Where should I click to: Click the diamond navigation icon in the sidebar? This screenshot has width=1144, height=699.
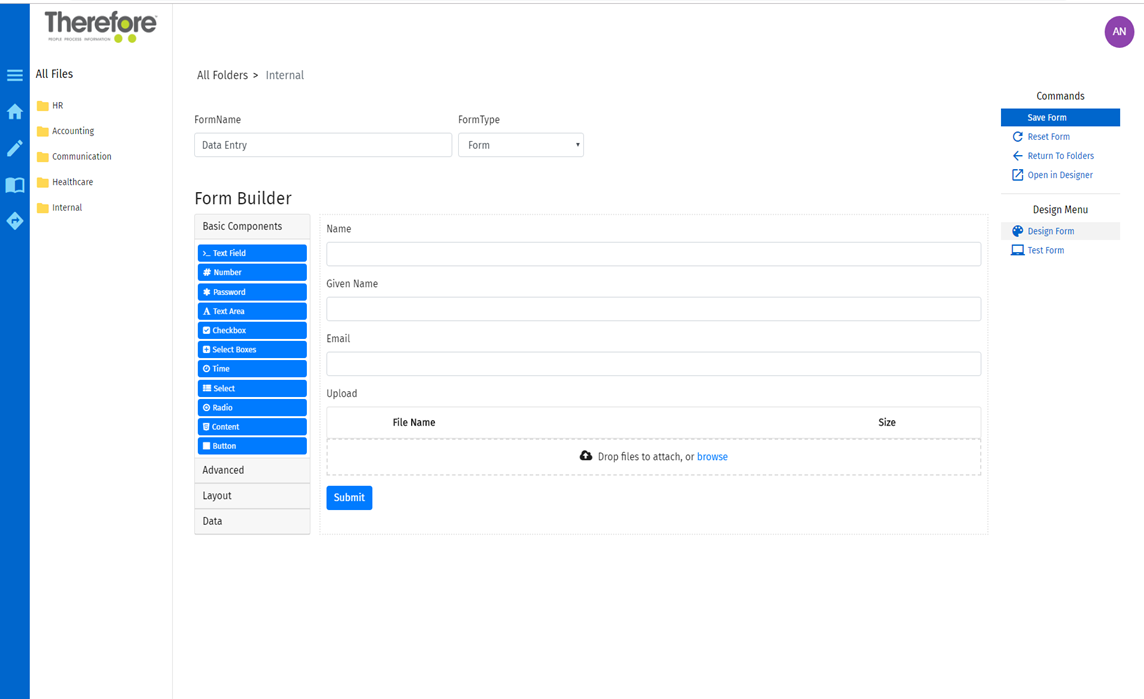pyautogui.click(x=14, y=221)
